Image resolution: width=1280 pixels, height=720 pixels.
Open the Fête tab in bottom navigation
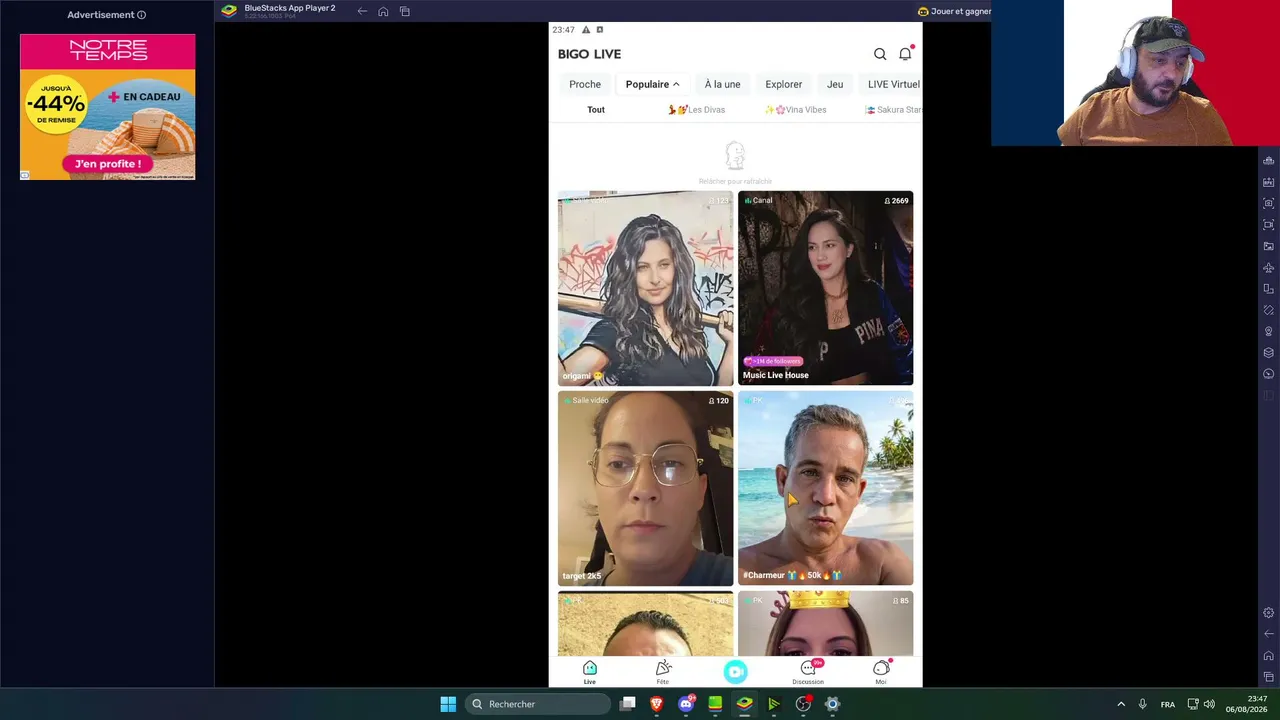pos(663,672)
